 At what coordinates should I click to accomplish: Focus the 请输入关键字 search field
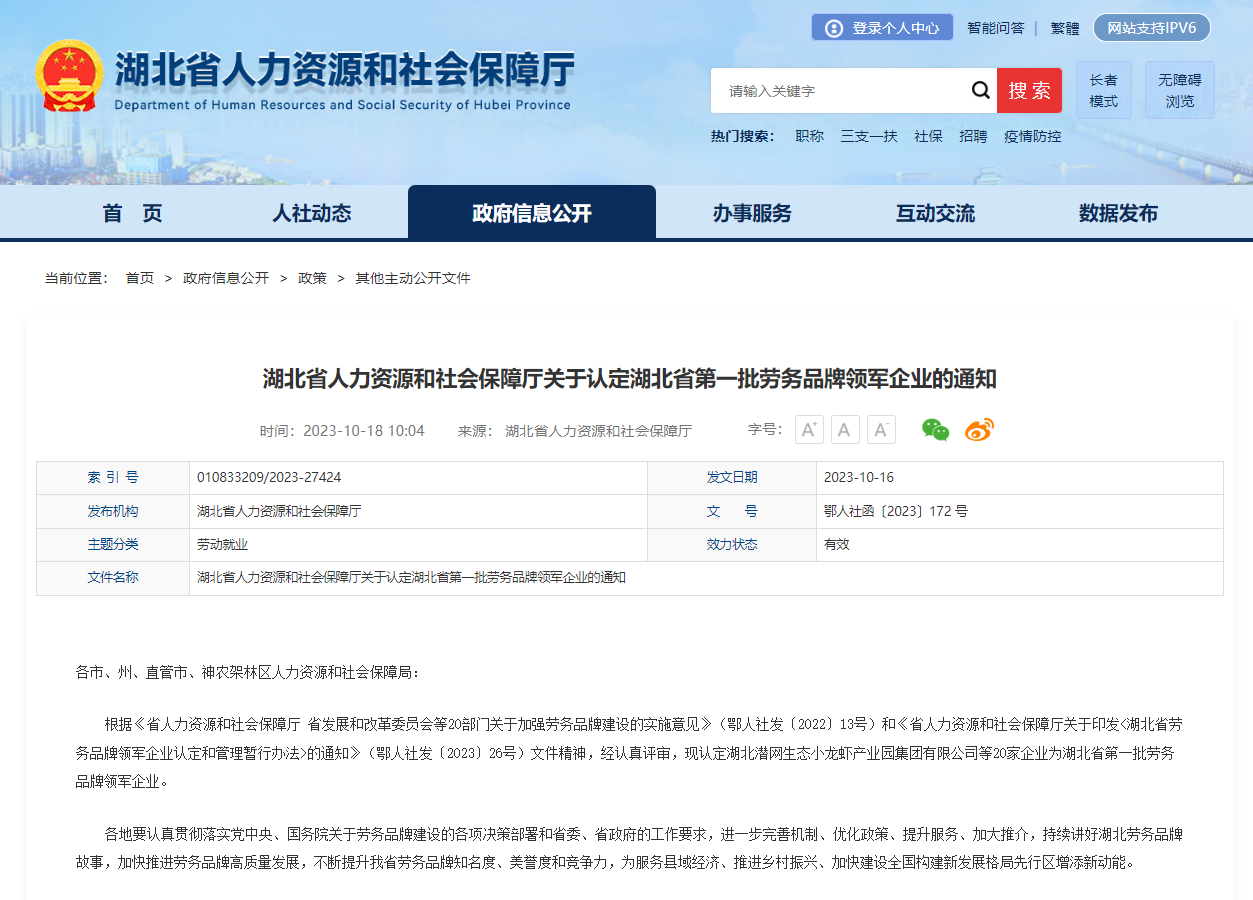(x=840, y=91)
